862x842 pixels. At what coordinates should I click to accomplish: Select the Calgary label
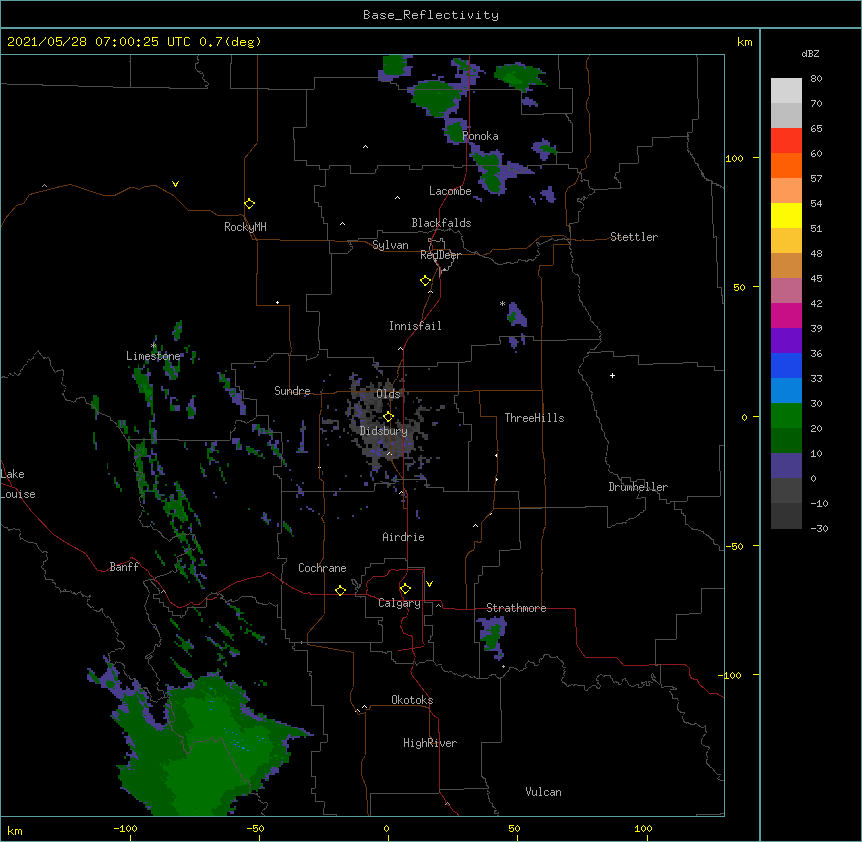[x=399, y=603]
